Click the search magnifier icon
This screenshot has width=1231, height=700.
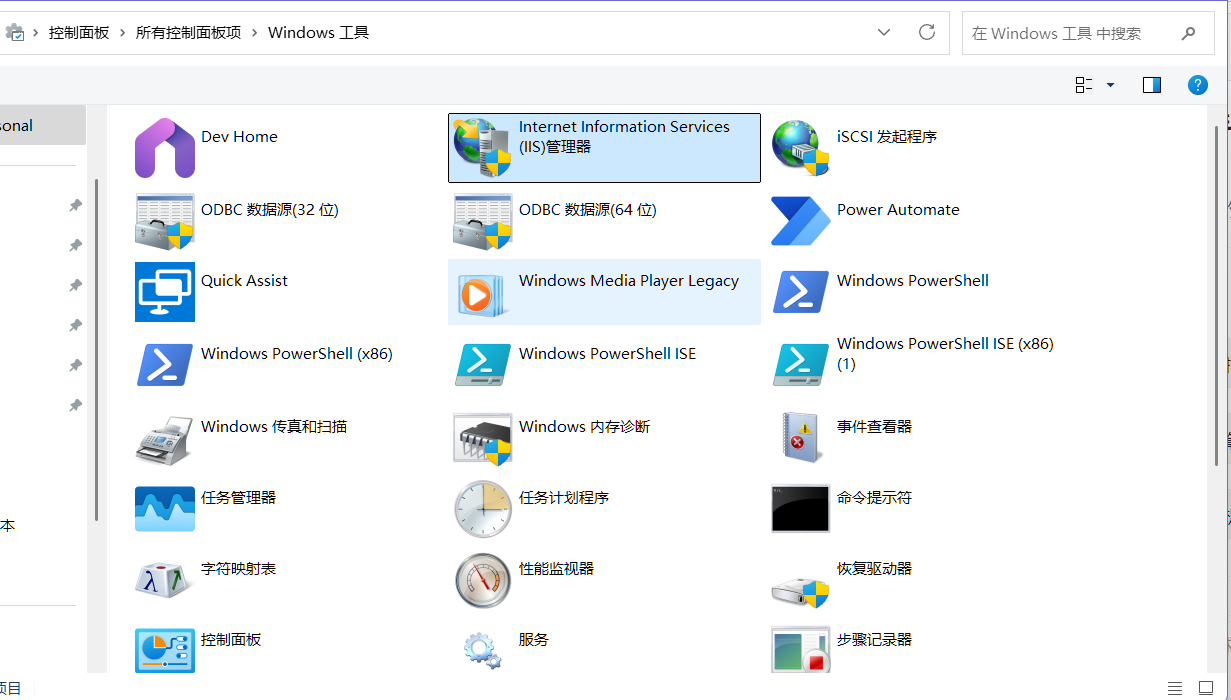coord(1188,33)
